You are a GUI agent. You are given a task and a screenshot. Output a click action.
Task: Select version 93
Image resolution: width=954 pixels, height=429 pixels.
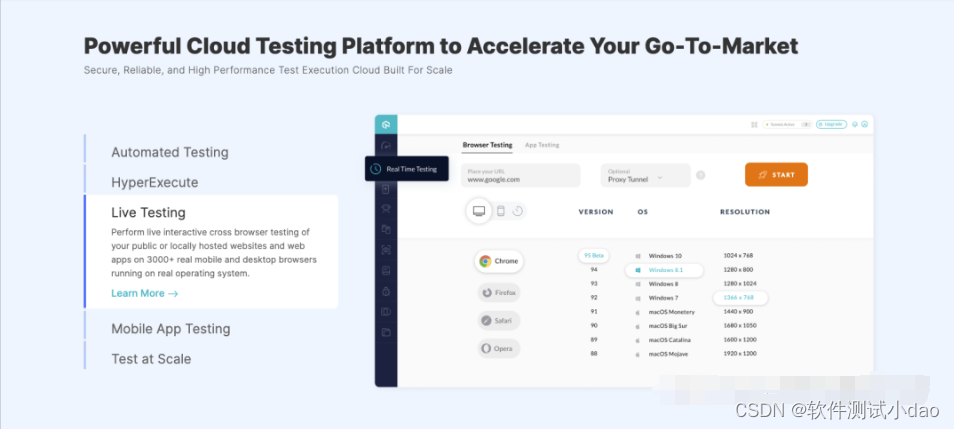pyautogui.click(x=594, y=284)
